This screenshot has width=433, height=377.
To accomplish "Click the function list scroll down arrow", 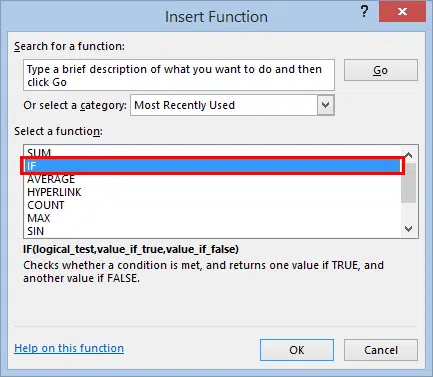I will click(x=409, y=229).
